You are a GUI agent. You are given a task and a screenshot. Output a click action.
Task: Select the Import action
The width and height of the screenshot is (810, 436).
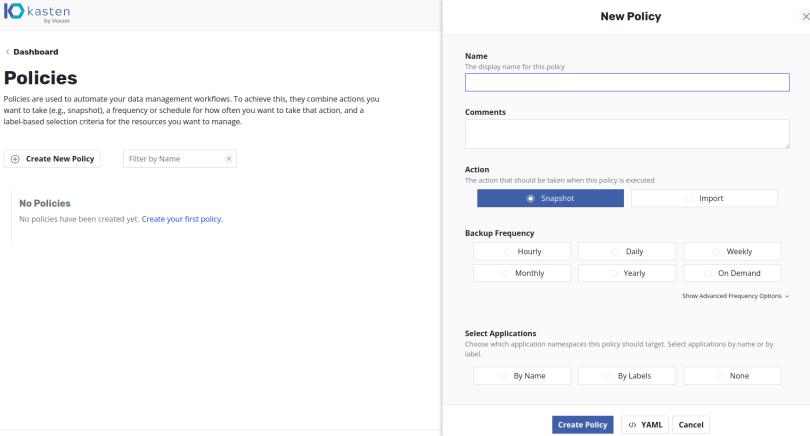coord(704,198)
